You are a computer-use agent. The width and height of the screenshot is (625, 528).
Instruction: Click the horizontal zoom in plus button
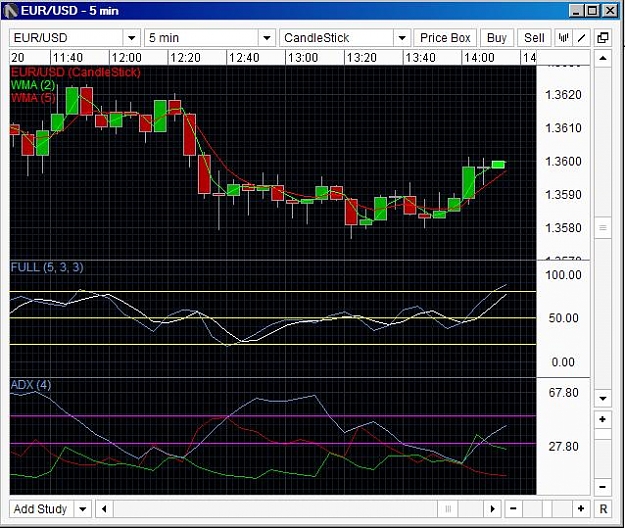pos(581,509)
